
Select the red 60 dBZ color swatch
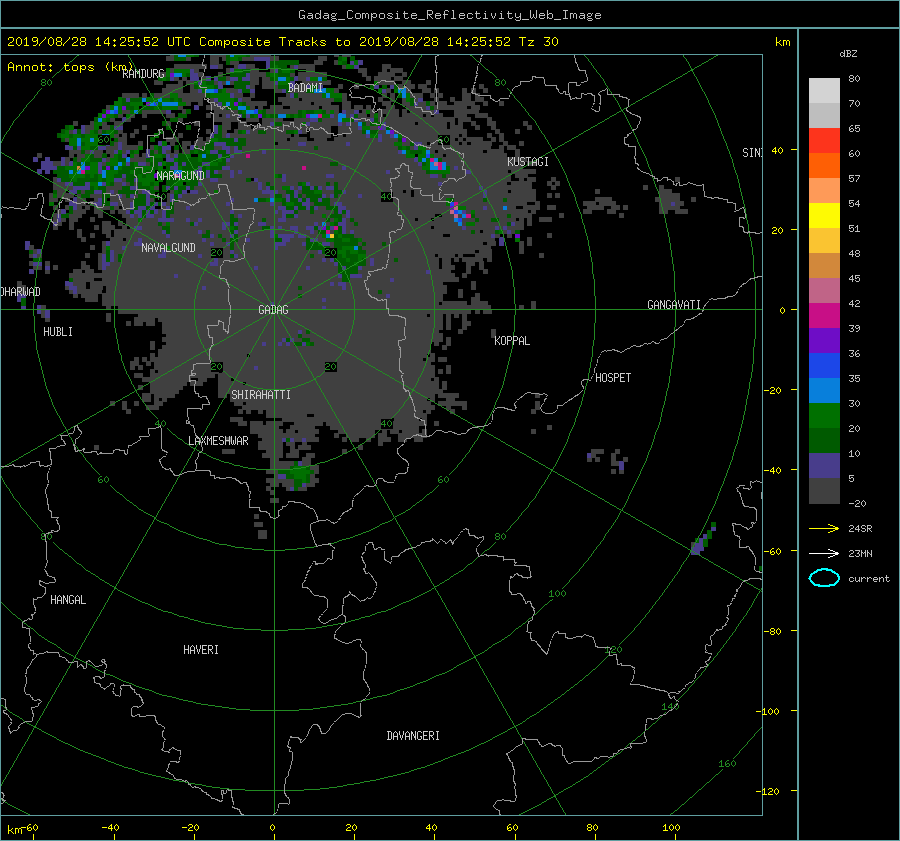tap(824, 141)
